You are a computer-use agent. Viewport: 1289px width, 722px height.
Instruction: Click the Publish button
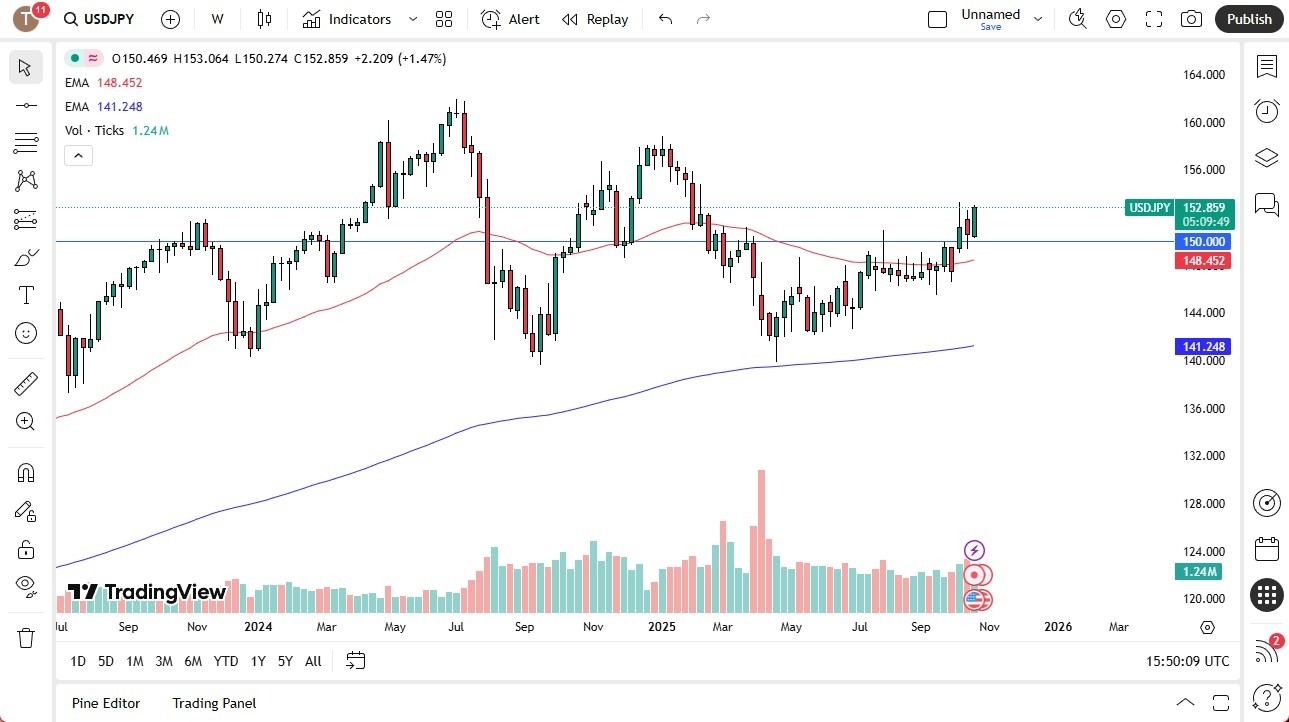coord(1247,18)
